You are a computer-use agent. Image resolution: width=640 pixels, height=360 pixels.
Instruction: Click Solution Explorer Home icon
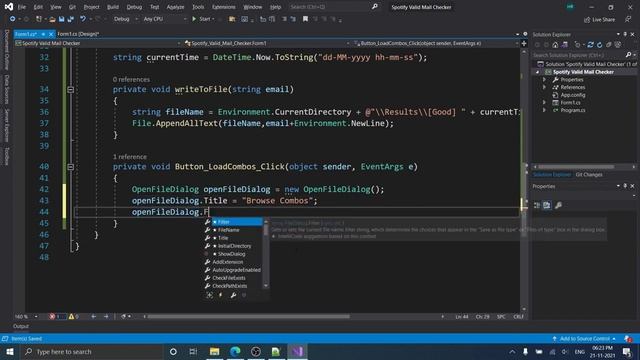(555, 45)
